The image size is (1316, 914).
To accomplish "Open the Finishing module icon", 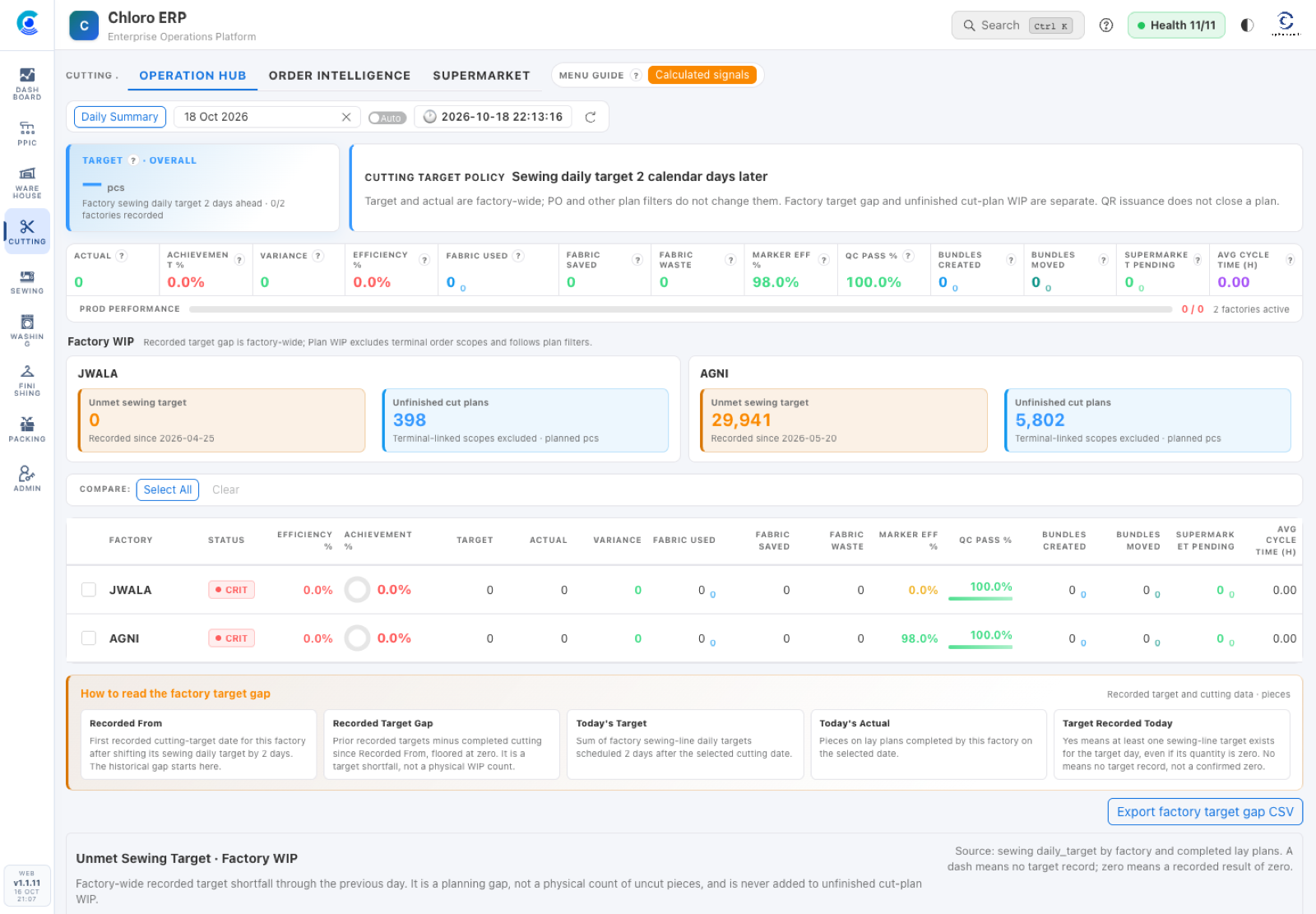I will [27, 379].
